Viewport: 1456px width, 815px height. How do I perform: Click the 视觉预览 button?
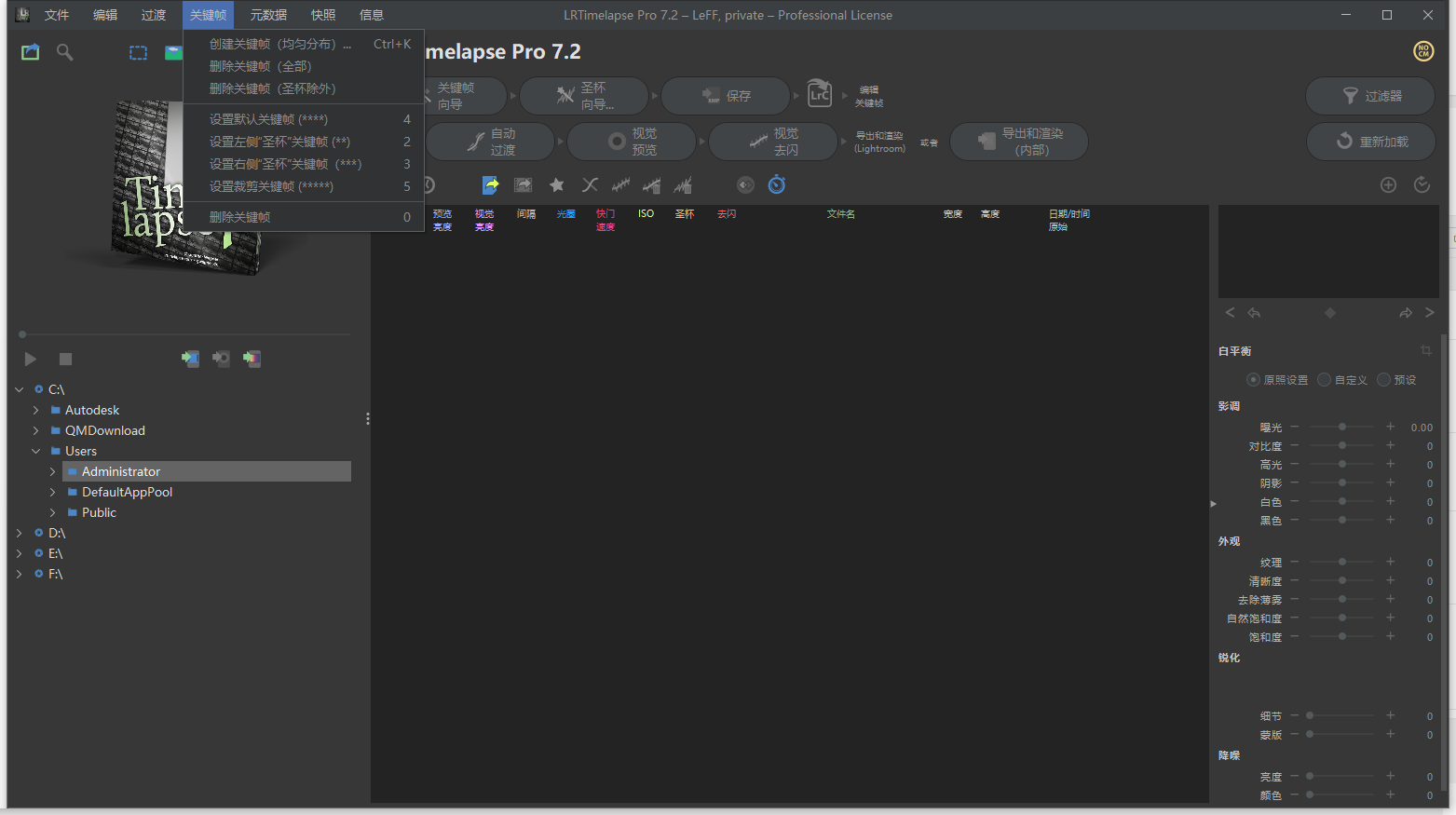click(x=632, y=142)
